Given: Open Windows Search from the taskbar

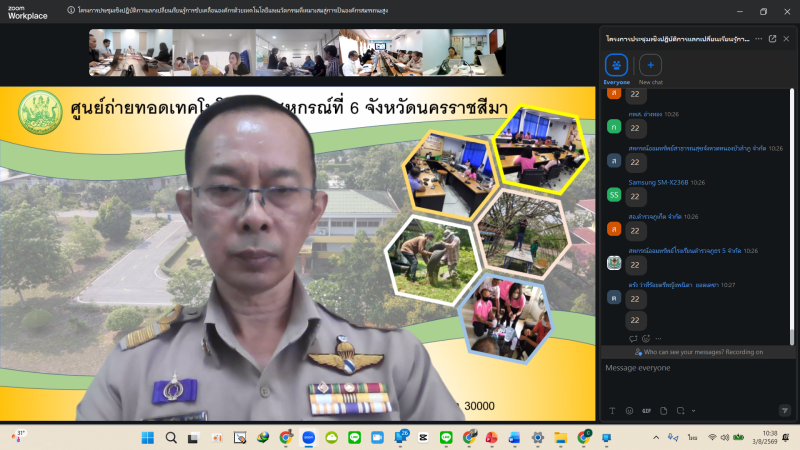Looking at the screenshot, I should pos(171,438).
